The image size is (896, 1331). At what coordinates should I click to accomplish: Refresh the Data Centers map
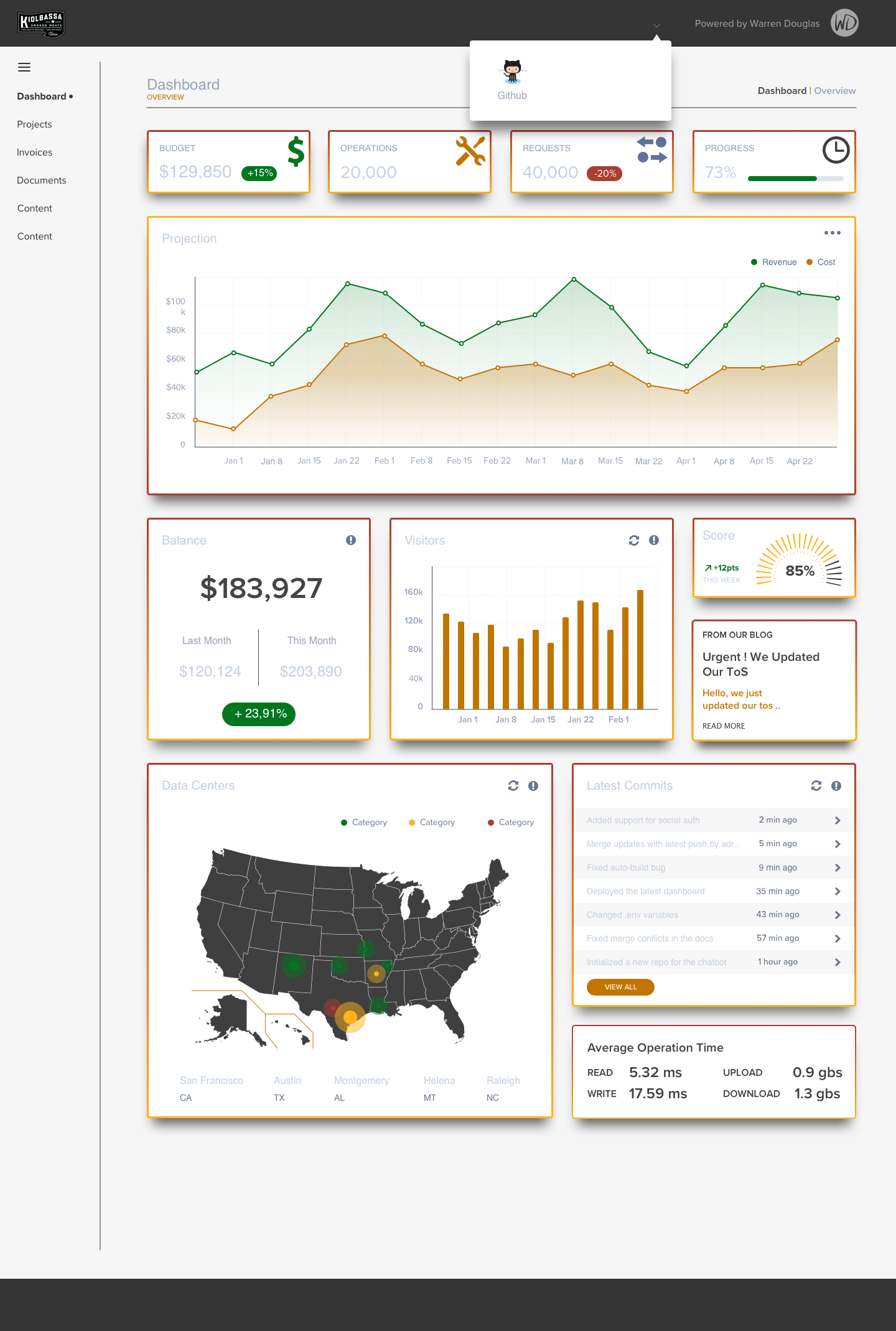pos(513,786)
